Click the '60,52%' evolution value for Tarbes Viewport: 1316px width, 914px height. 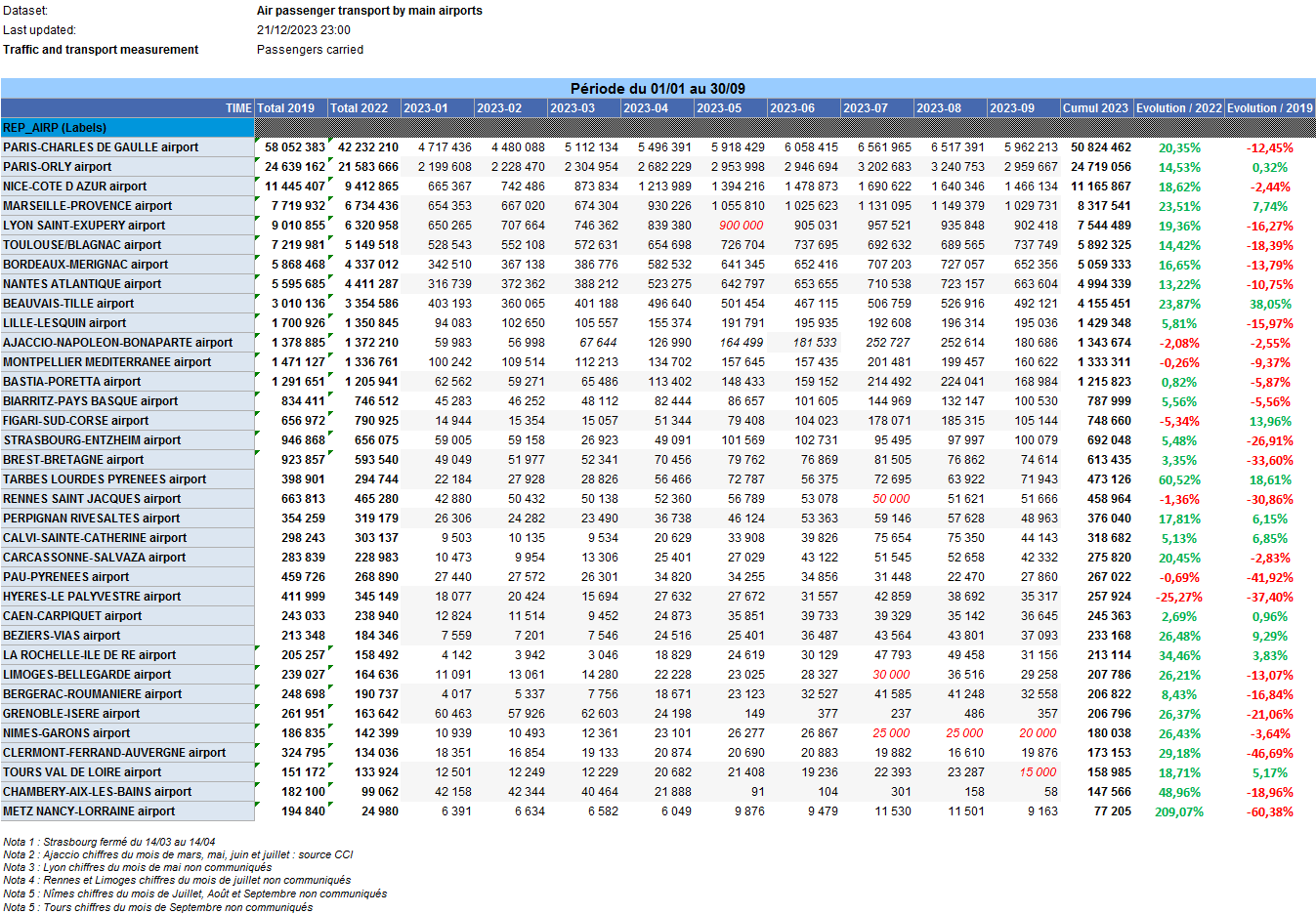(1180, 479)
